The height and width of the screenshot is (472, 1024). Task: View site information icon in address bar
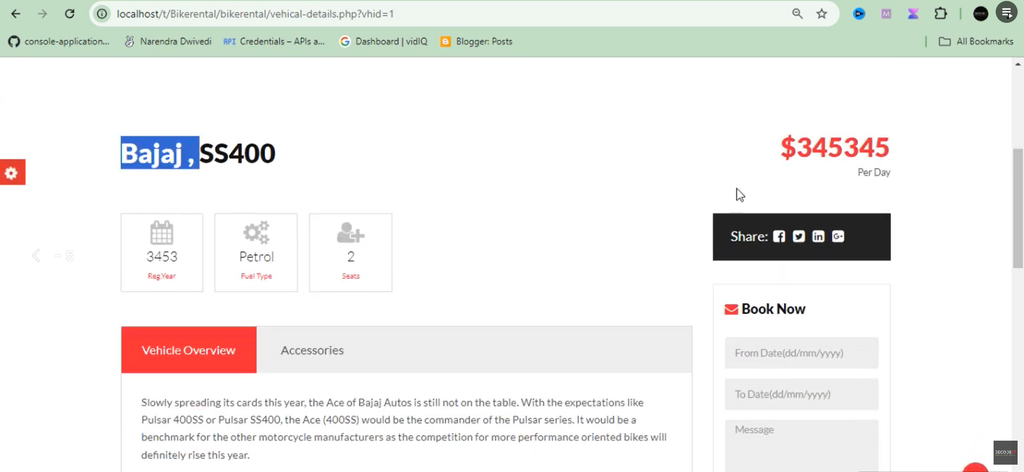[x=102, y=14]
